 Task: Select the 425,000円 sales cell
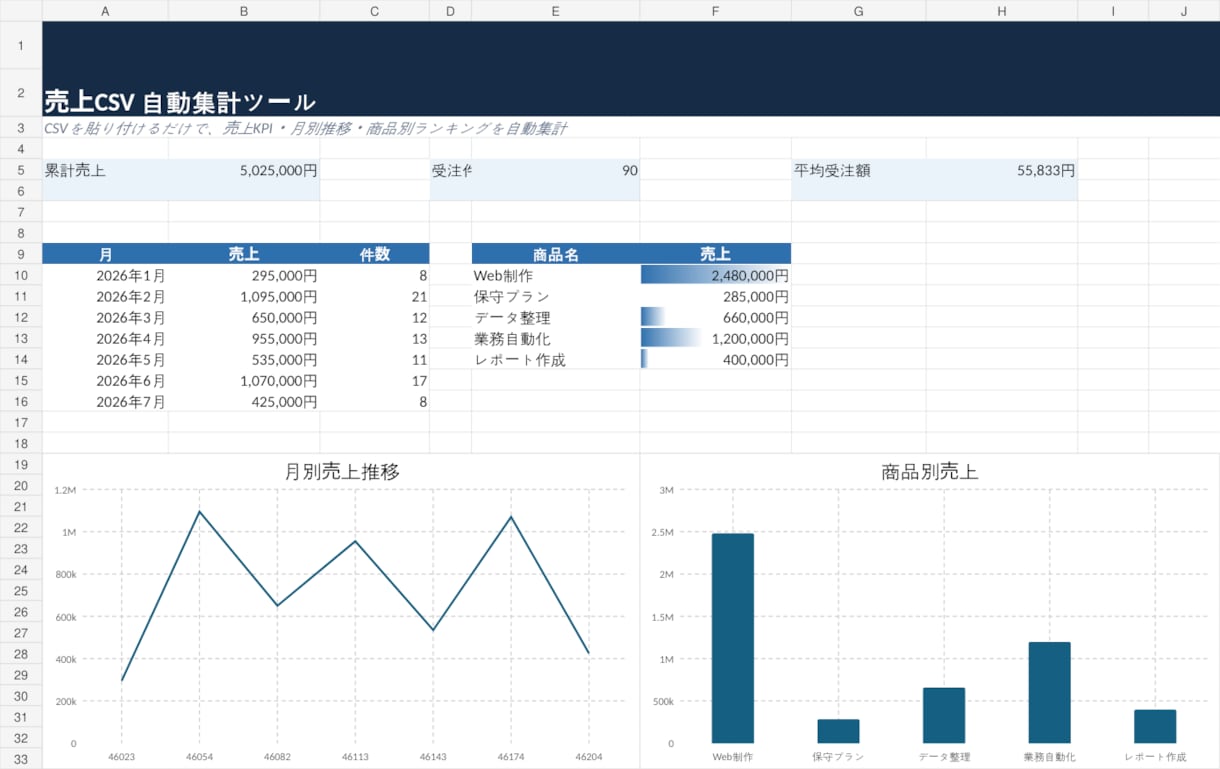click(x=244, y=401)
